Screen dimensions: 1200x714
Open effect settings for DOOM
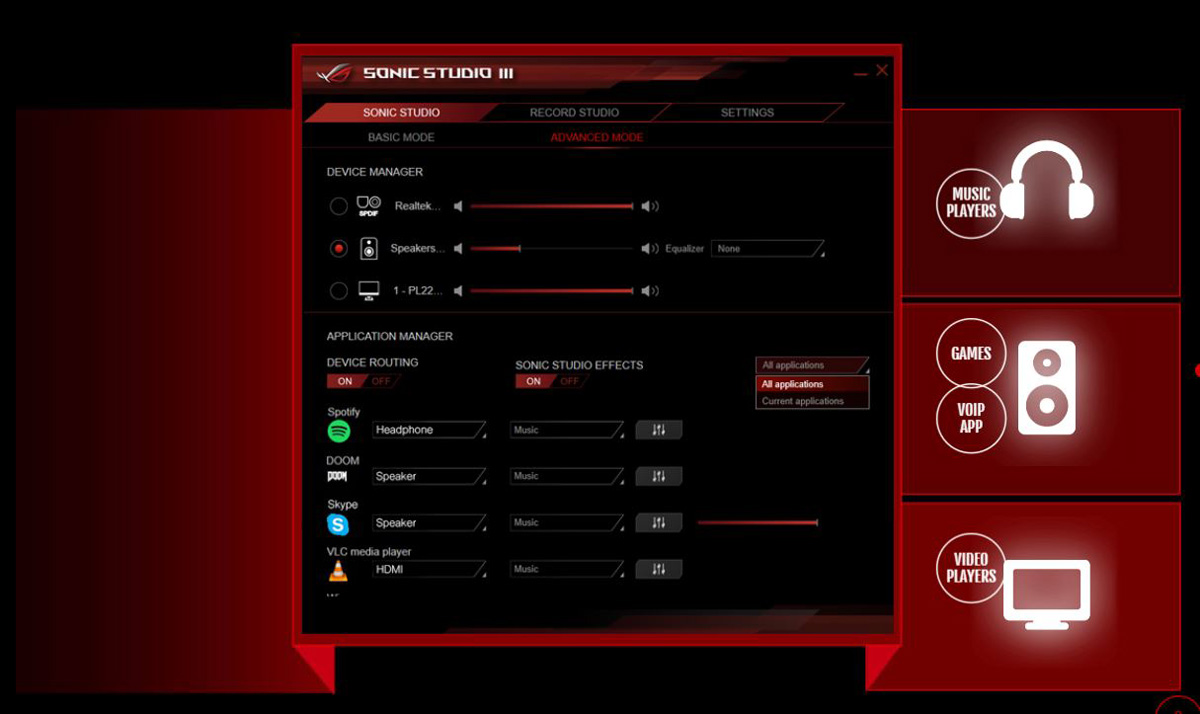click(x=659, y=476)
